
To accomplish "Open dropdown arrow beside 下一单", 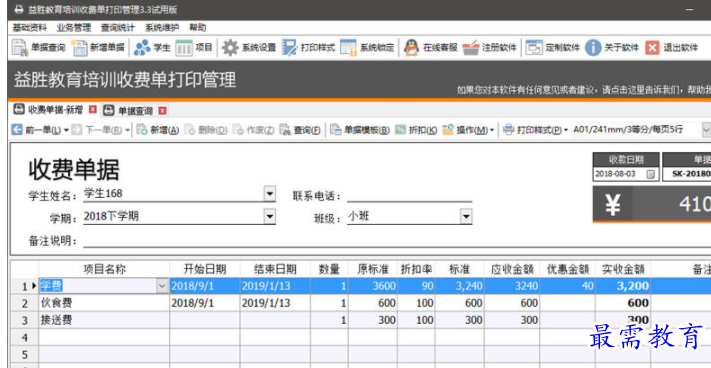I will pyautogui.click(x=127, y=131).
